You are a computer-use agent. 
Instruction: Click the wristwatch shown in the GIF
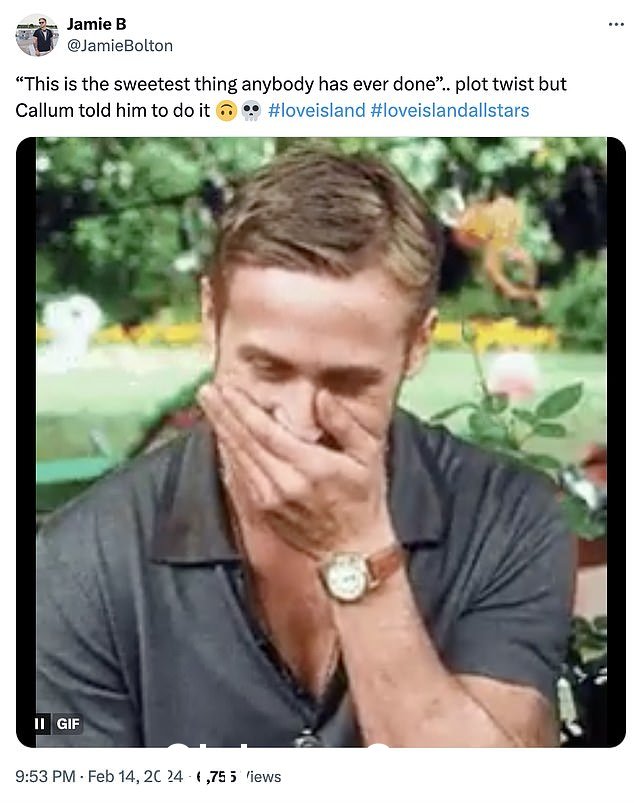click(350, 576)
